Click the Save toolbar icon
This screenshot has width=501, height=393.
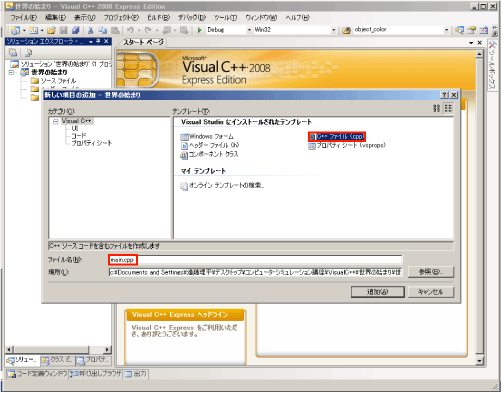coord(63,30)
